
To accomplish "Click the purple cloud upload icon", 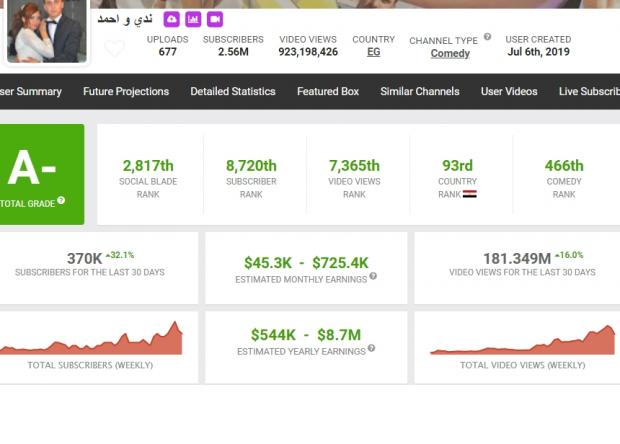I will pyautogui.click(x=172, y=19).
